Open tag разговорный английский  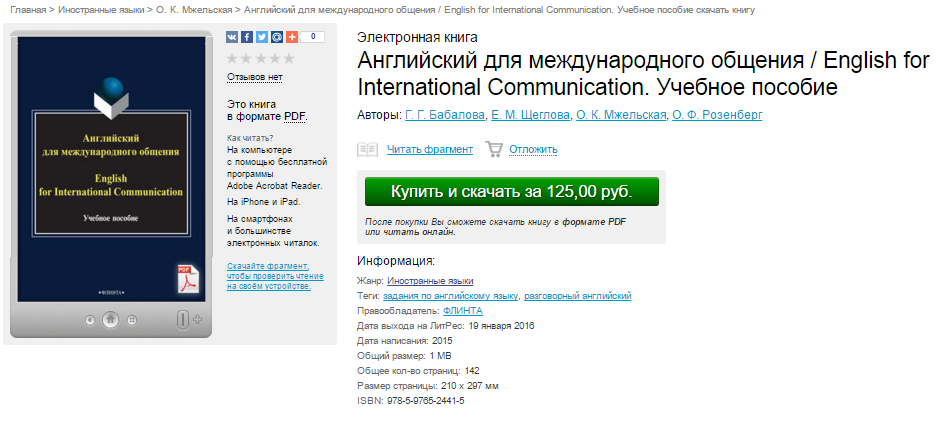click(577, 296)
